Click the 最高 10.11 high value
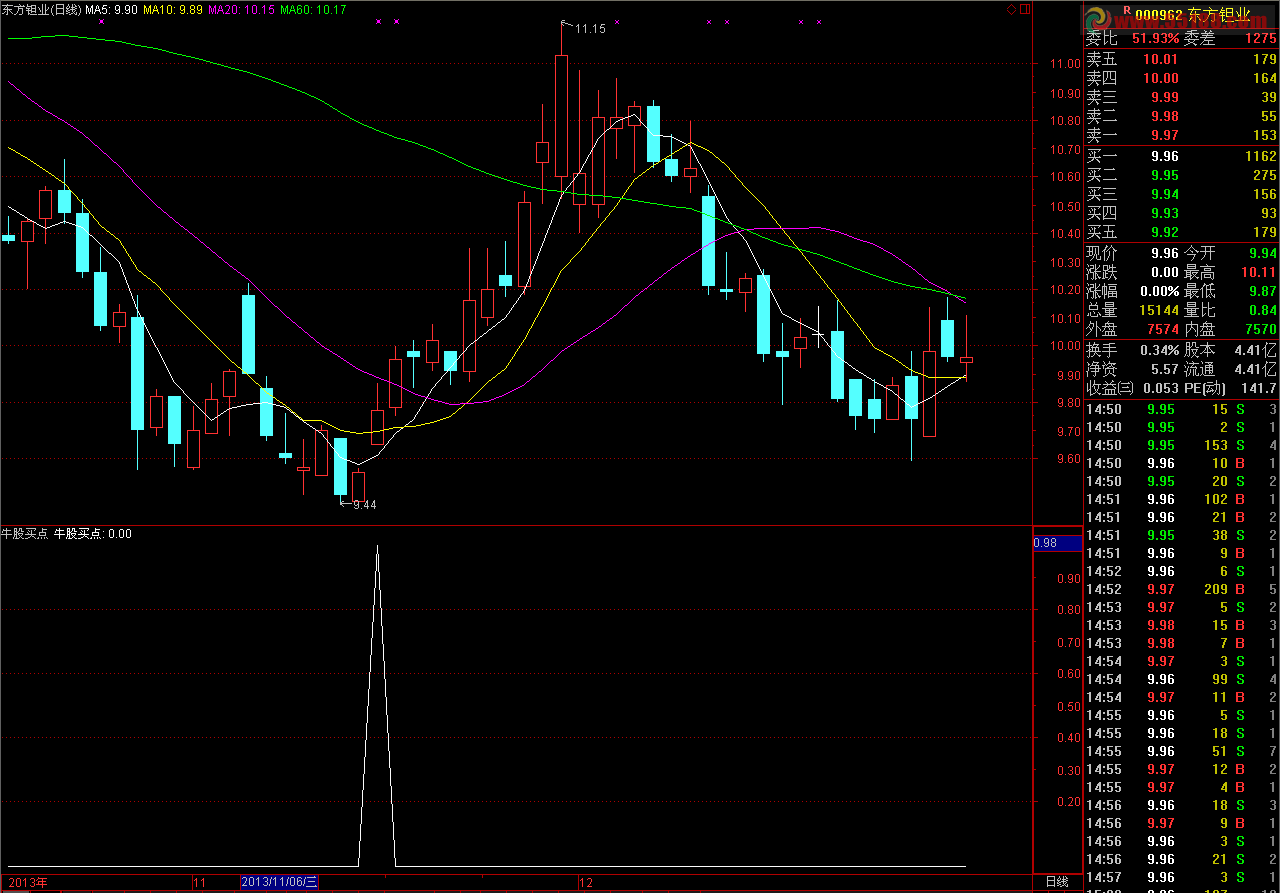Viewport: 1280px width, 893px height. click(x=1258, y=272)
